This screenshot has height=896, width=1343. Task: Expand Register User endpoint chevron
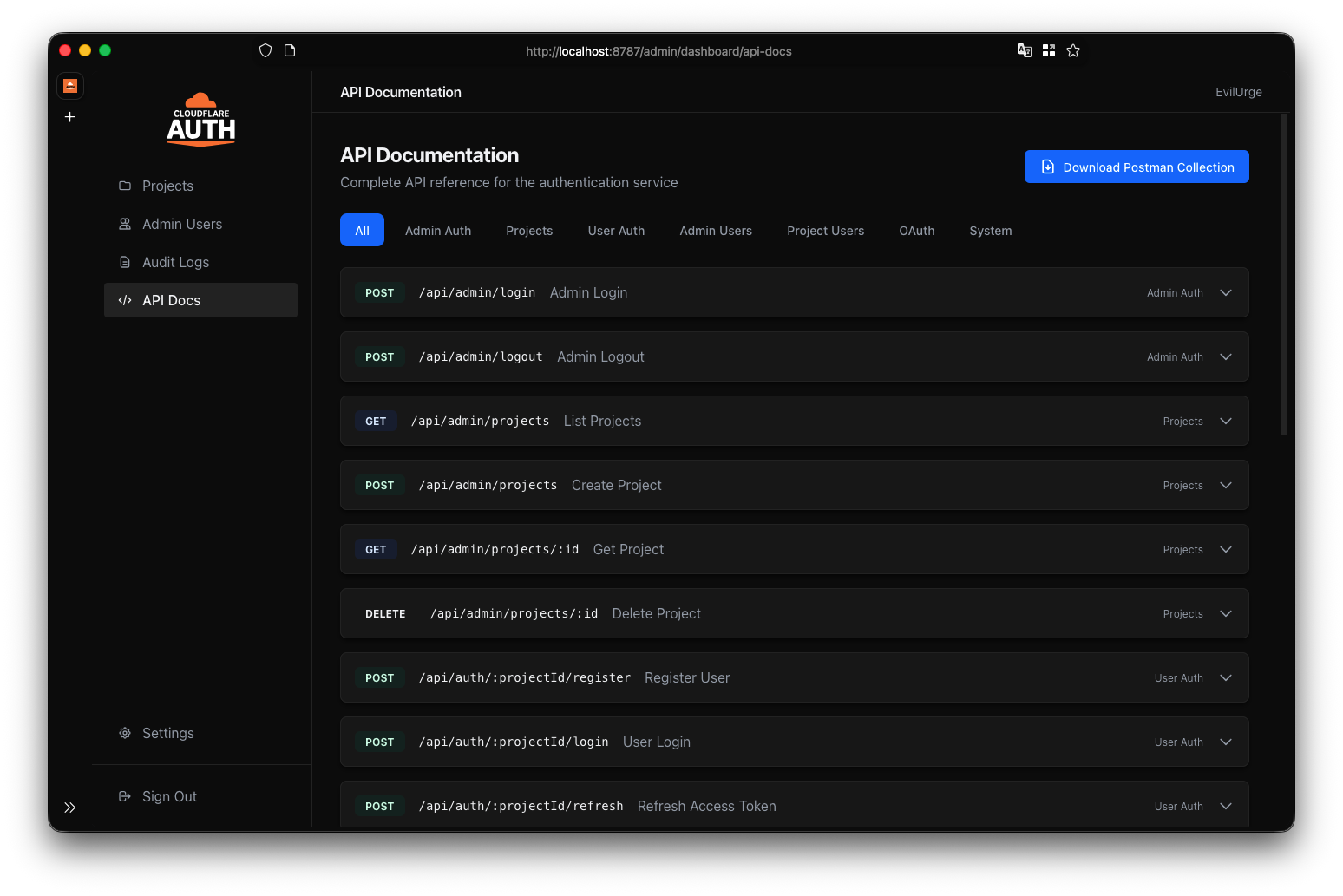click(1226, 677)
